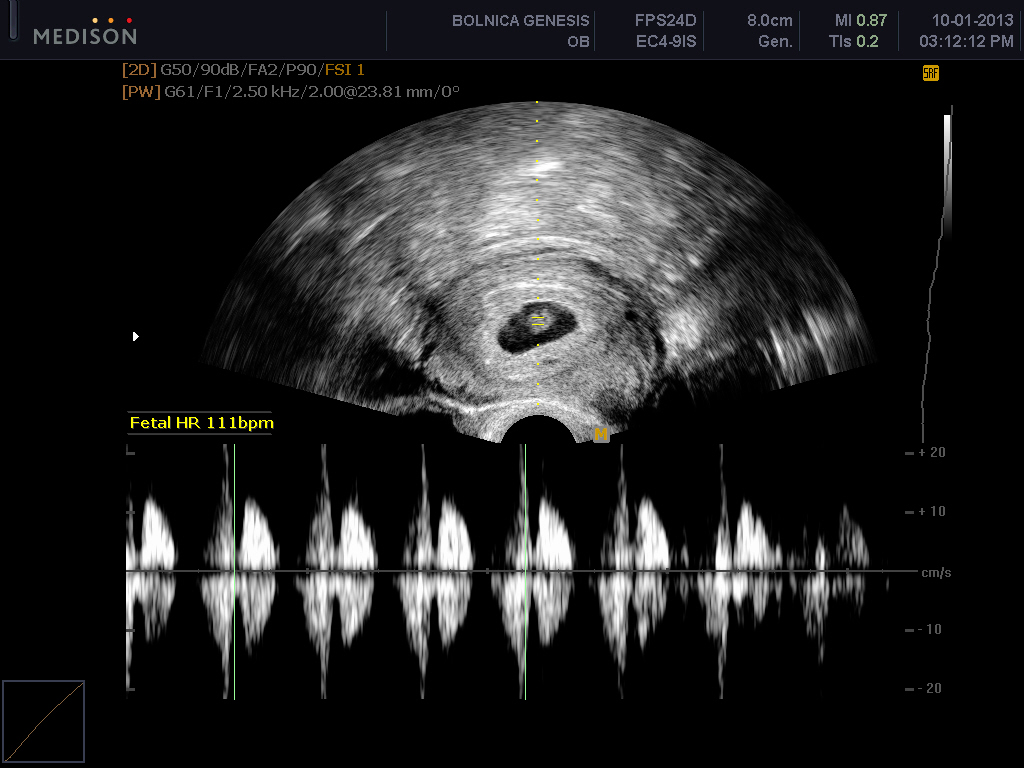Click the orange M probe orientation marker
Viewport: 1024px width, 768px height.
tap(601, 434)
